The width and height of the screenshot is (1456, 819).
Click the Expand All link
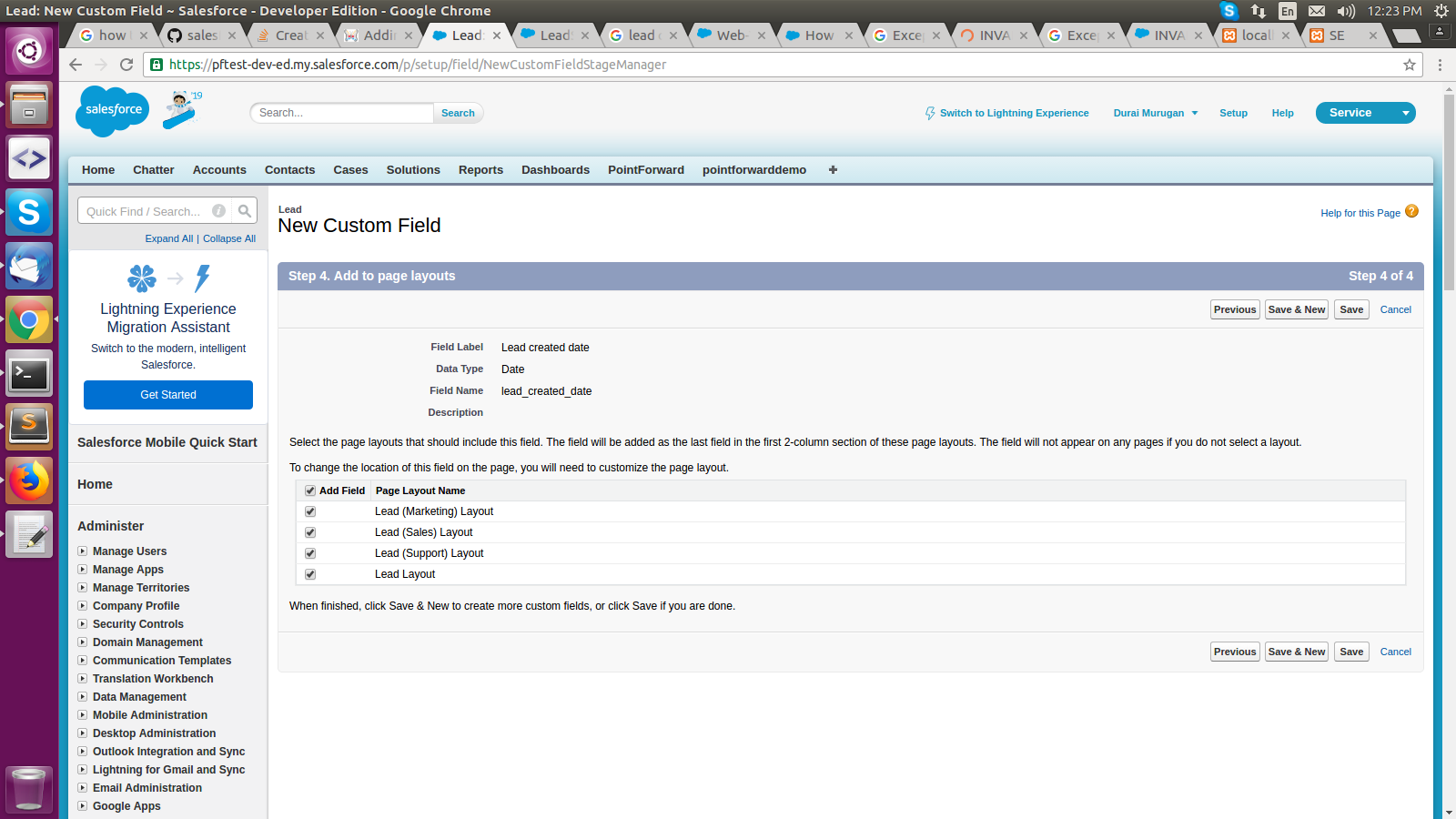[x=169, y=238]
